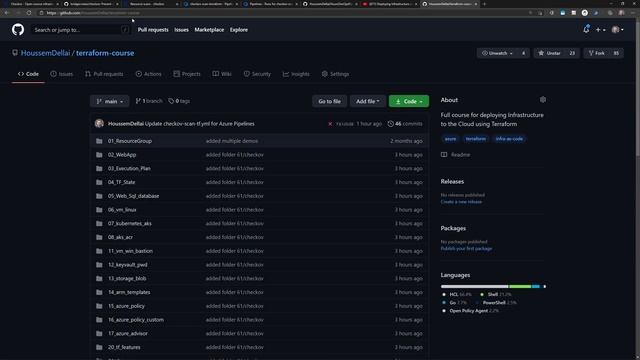View the 0 tags link
Viewport: 640px width, 360px height.
click(179, 101)
